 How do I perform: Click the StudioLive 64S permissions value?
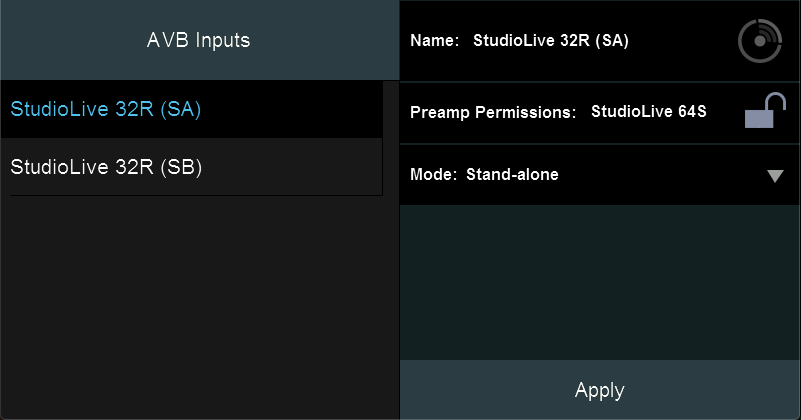point(648,111)
